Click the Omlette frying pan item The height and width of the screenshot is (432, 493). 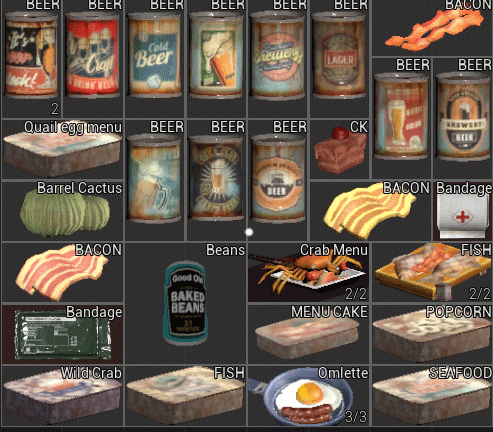[308, 397]
